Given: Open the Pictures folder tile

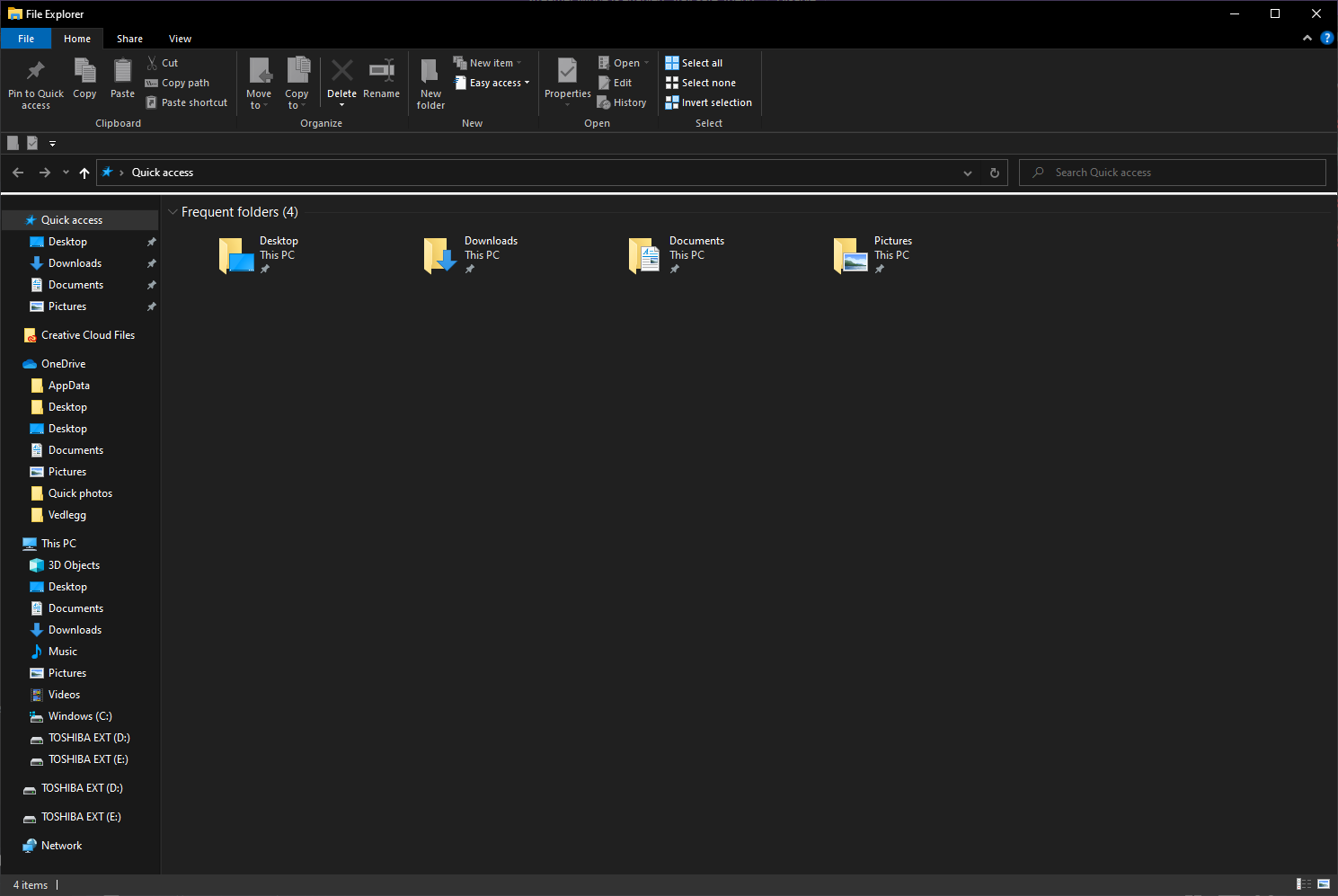Looking at the screenshot, I should [x=873, y=254].
